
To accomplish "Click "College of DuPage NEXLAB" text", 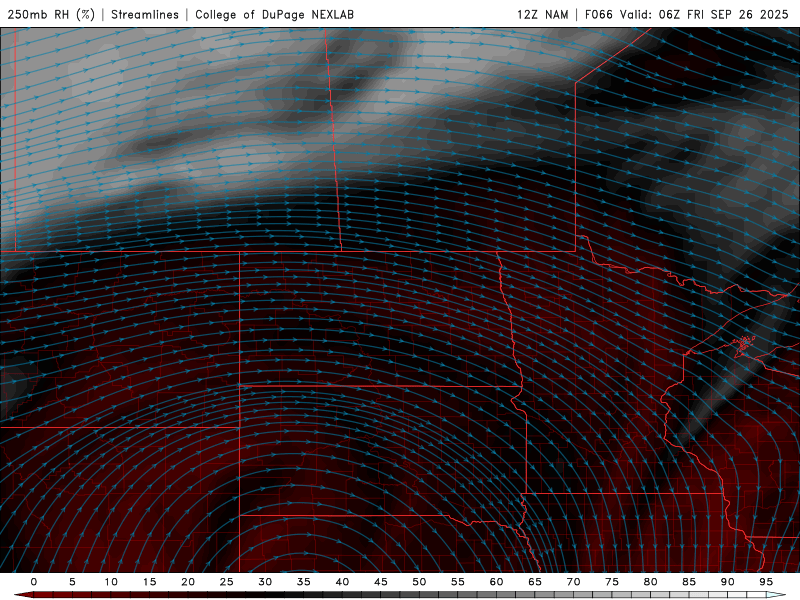I will tap(274, 14).
